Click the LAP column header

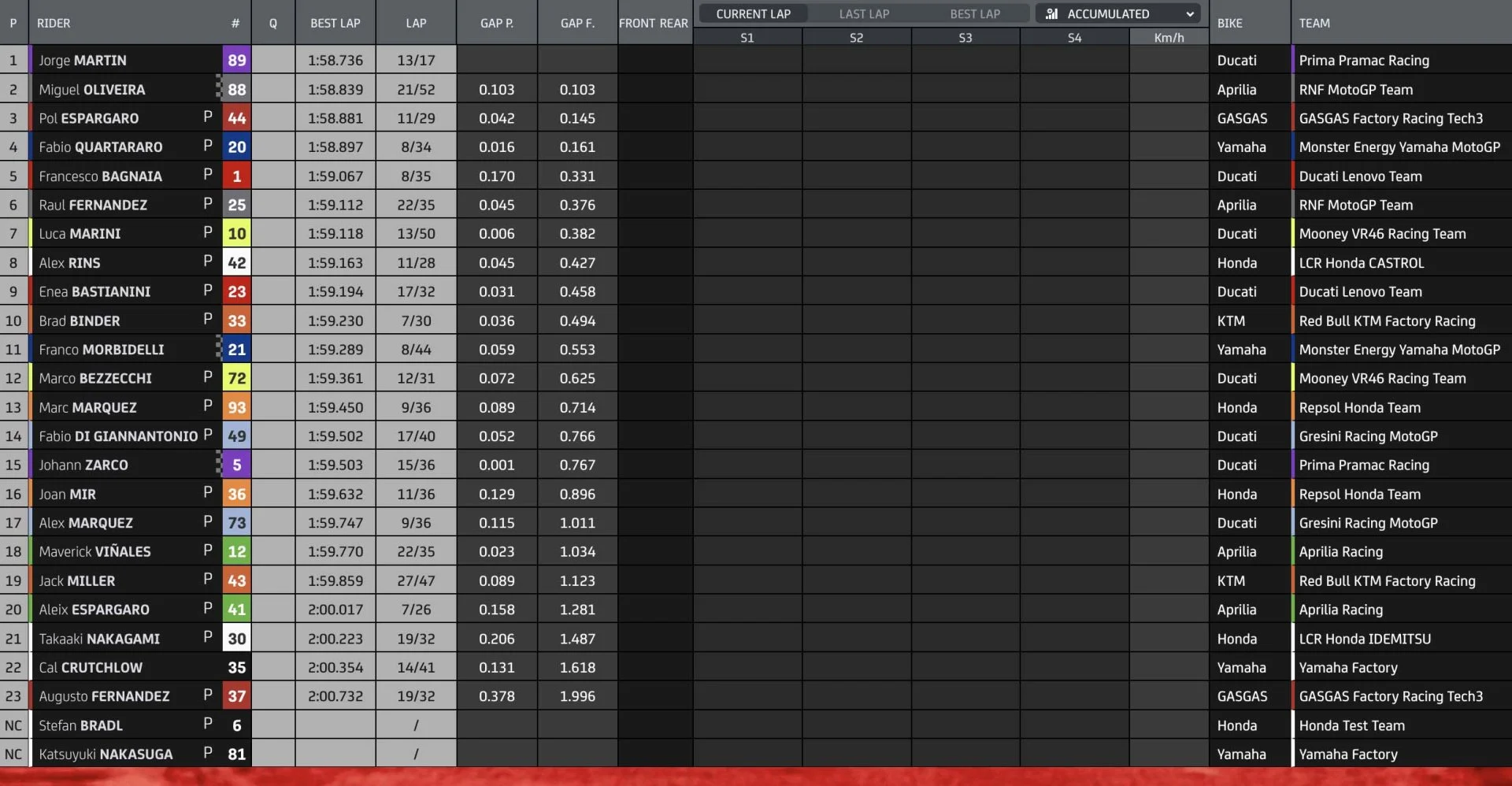tap(416, 23)
